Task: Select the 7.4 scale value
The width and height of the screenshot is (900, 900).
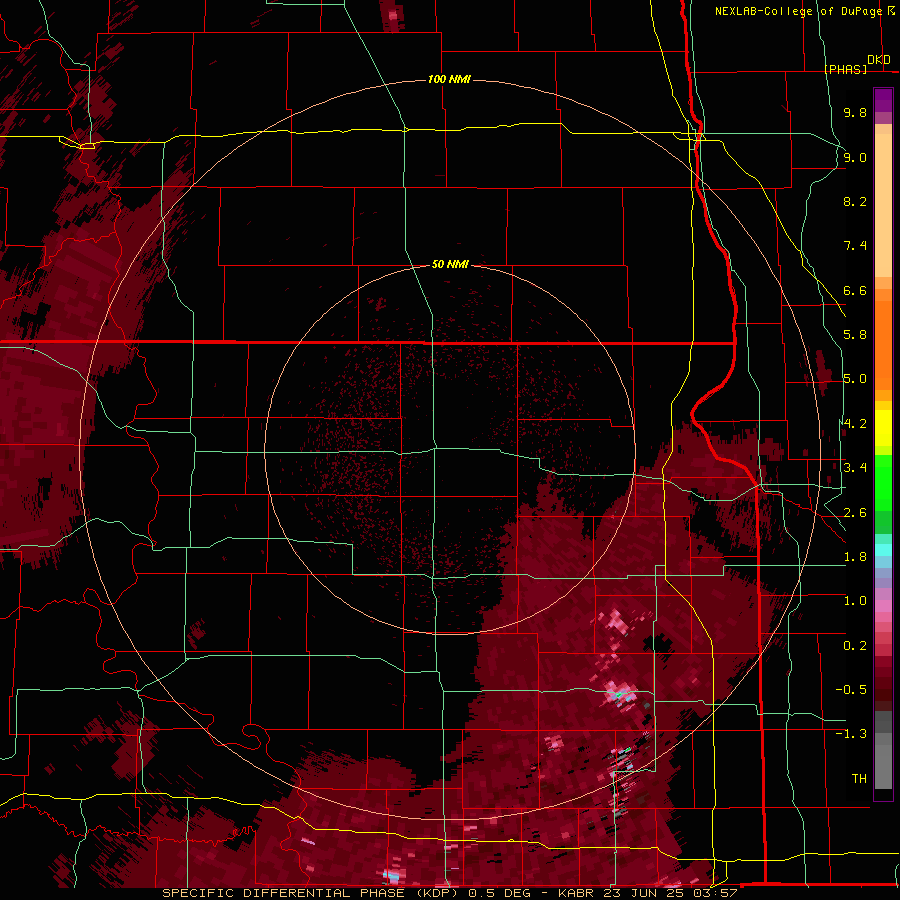Action: 855,246
